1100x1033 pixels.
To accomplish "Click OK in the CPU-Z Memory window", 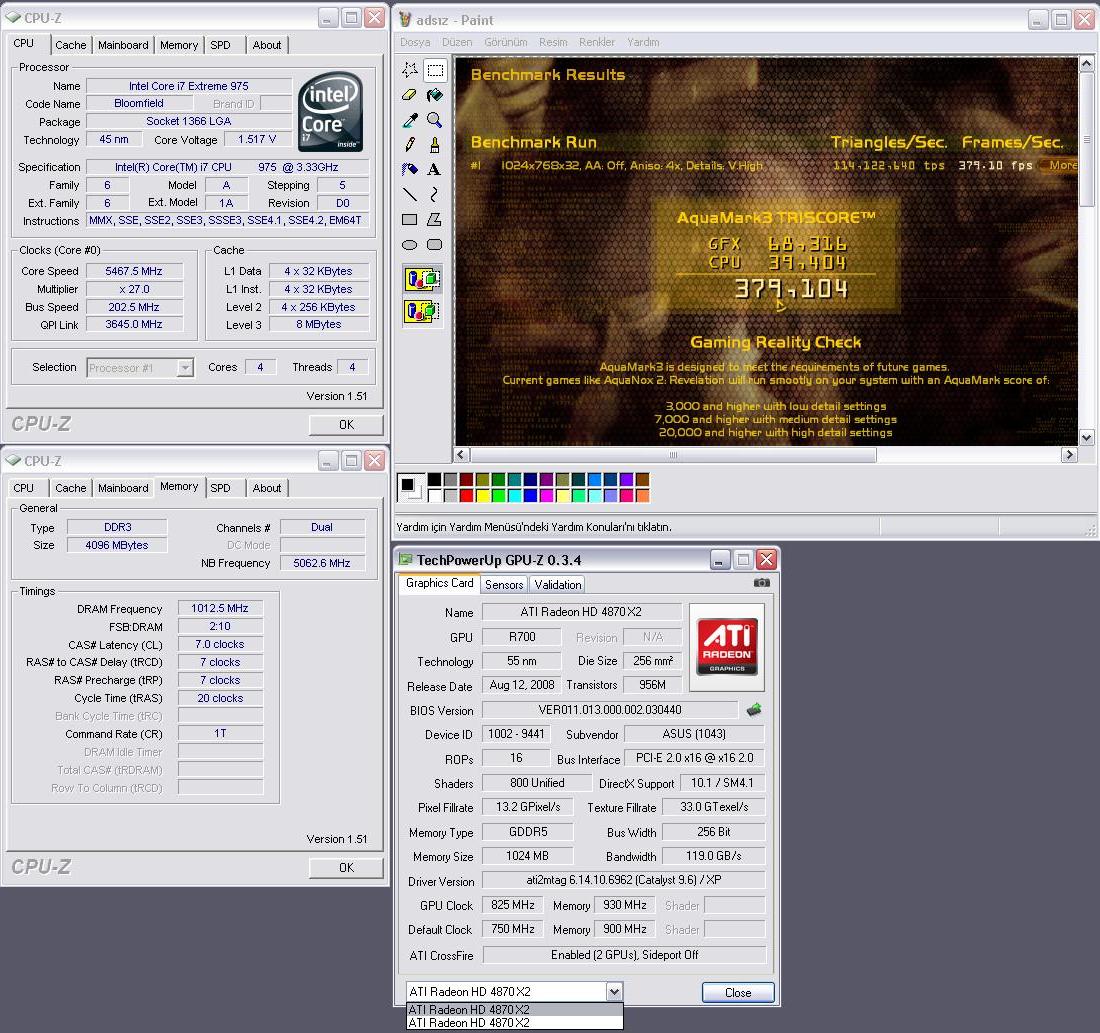I will [347, 867].
